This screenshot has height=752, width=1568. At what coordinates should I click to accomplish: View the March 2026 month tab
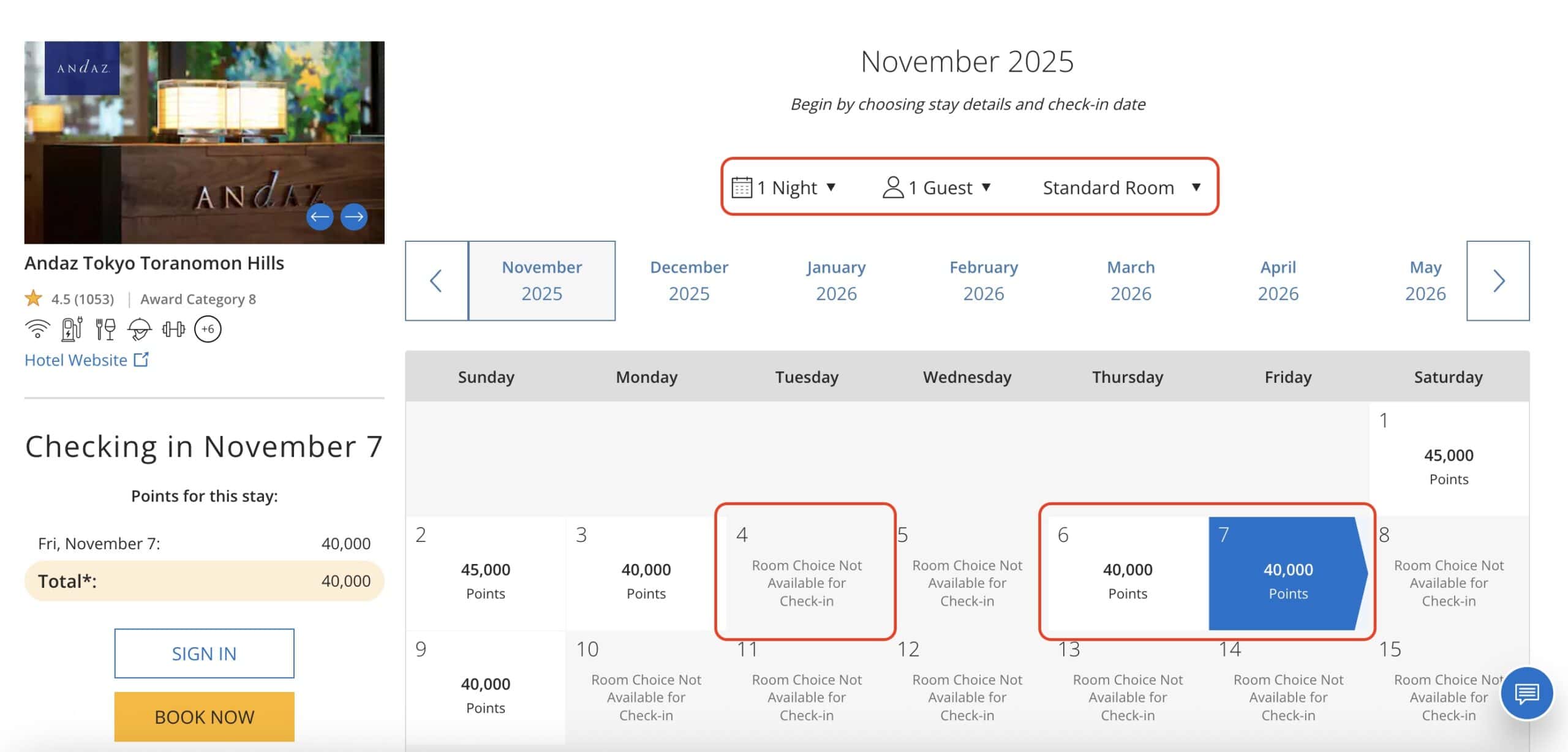click(1130, 280)
